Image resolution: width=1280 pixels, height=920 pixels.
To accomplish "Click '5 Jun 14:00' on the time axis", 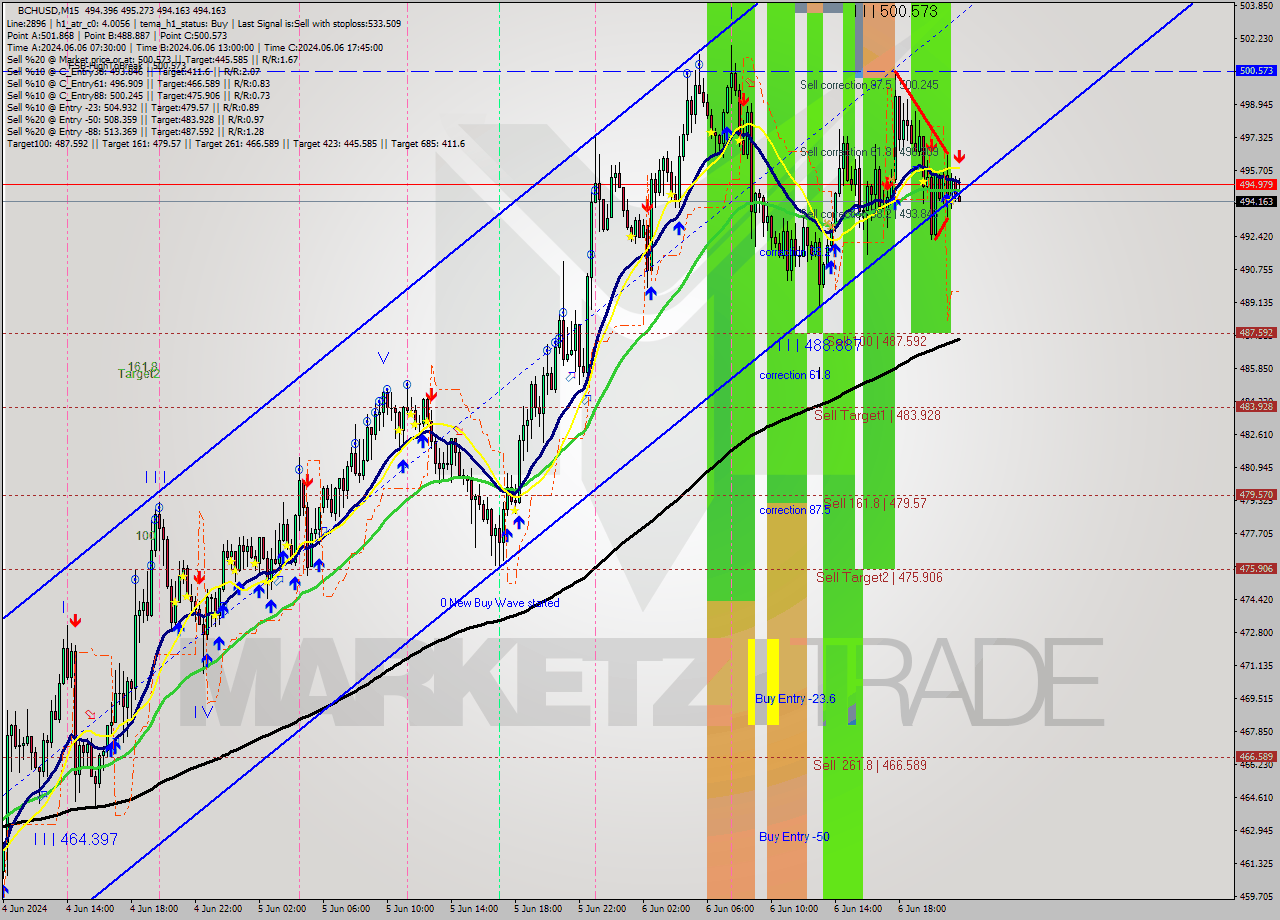I will pyautogui.click(x=474, y=910).
